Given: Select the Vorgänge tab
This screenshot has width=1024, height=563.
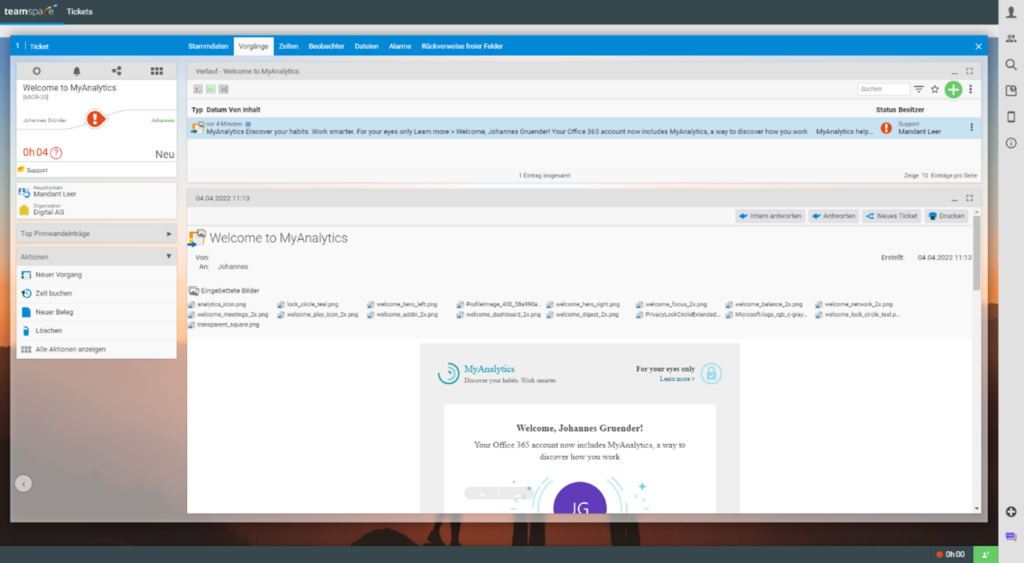Looking at the screenshot, I should (253, 46).
